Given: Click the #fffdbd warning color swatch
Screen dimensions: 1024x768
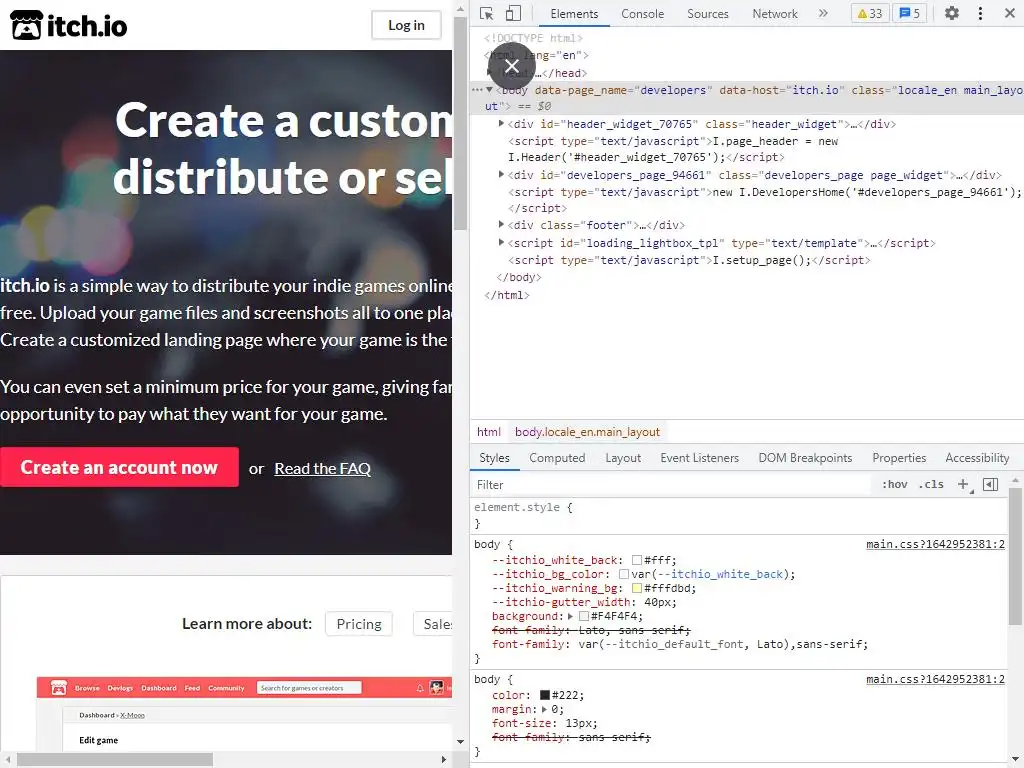Looking at the screenshot, I should pos(637,588).
